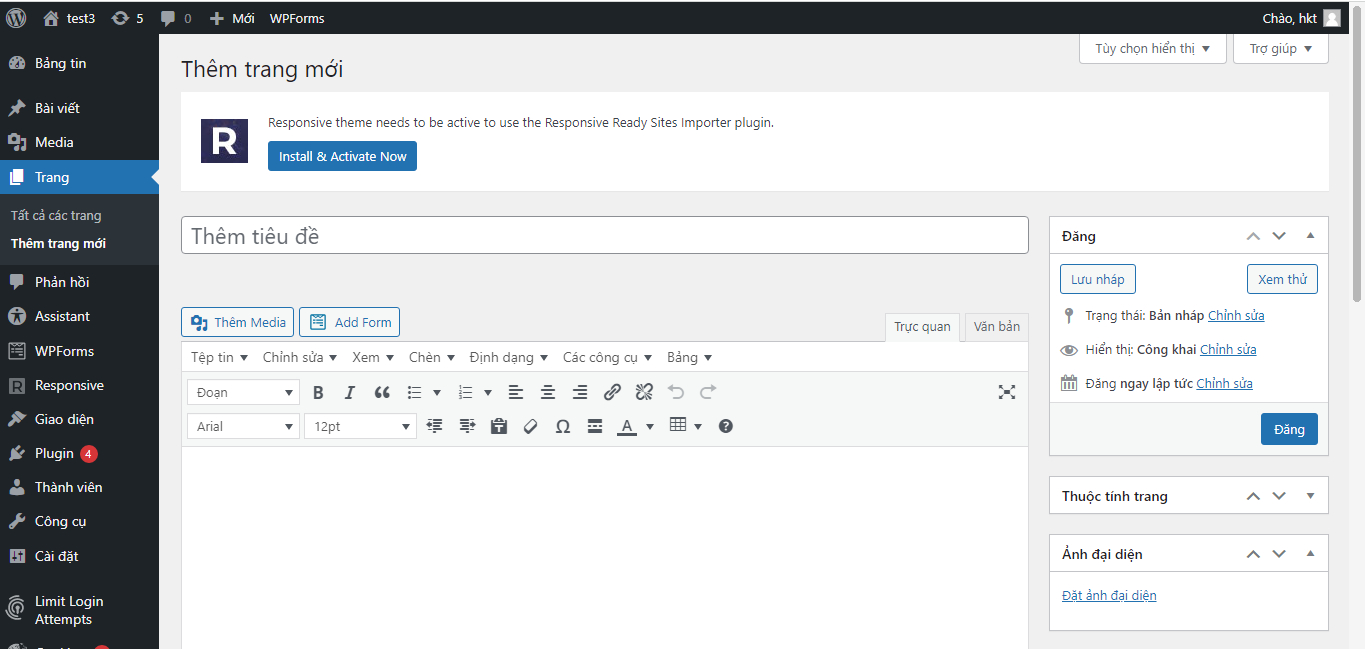
Task: Center align the text
Action: 548,392
